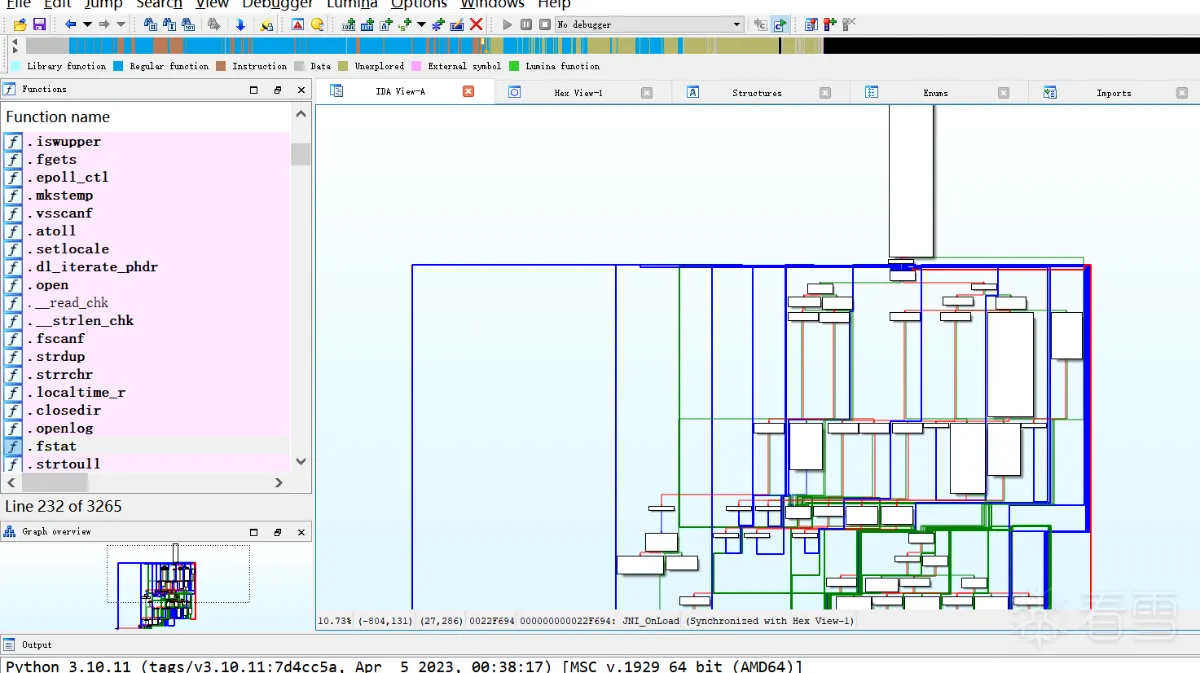Image resolution: width=1200 pixels, height=673 pixels.
Task: Float the Graph overview panel
Action: click(x=278, y=532)
